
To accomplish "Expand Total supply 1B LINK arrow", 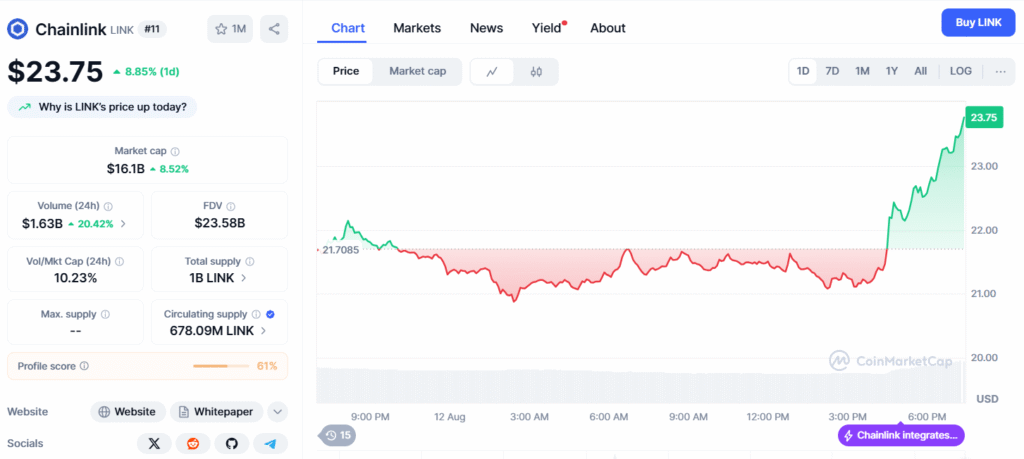I will pos(244,277).
